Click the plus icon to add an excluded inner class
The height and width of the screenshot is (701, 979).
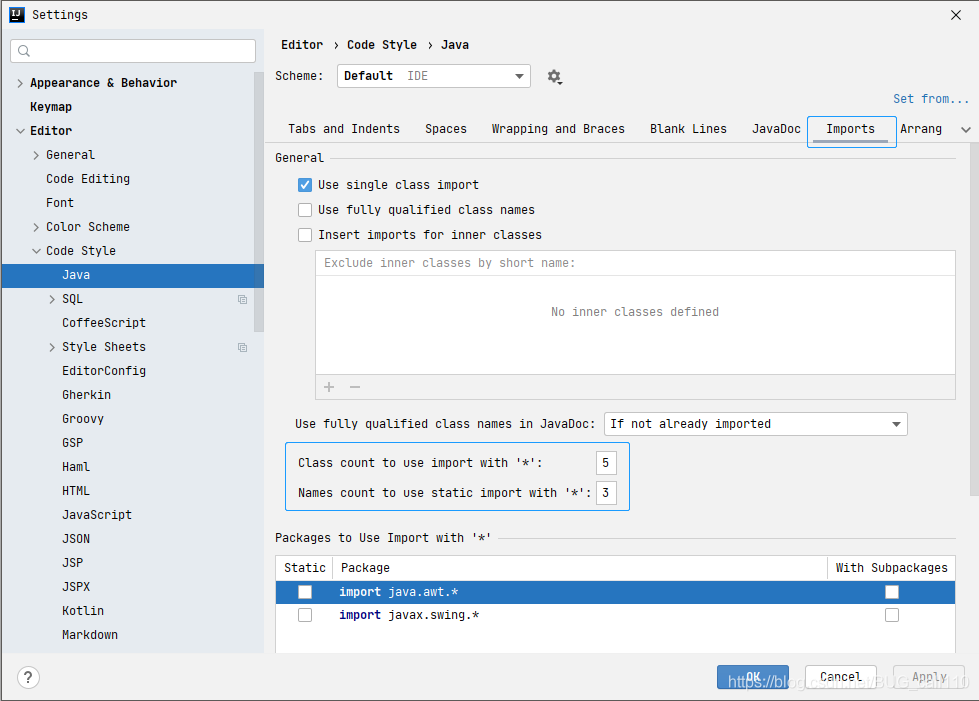tap(328, 386)
